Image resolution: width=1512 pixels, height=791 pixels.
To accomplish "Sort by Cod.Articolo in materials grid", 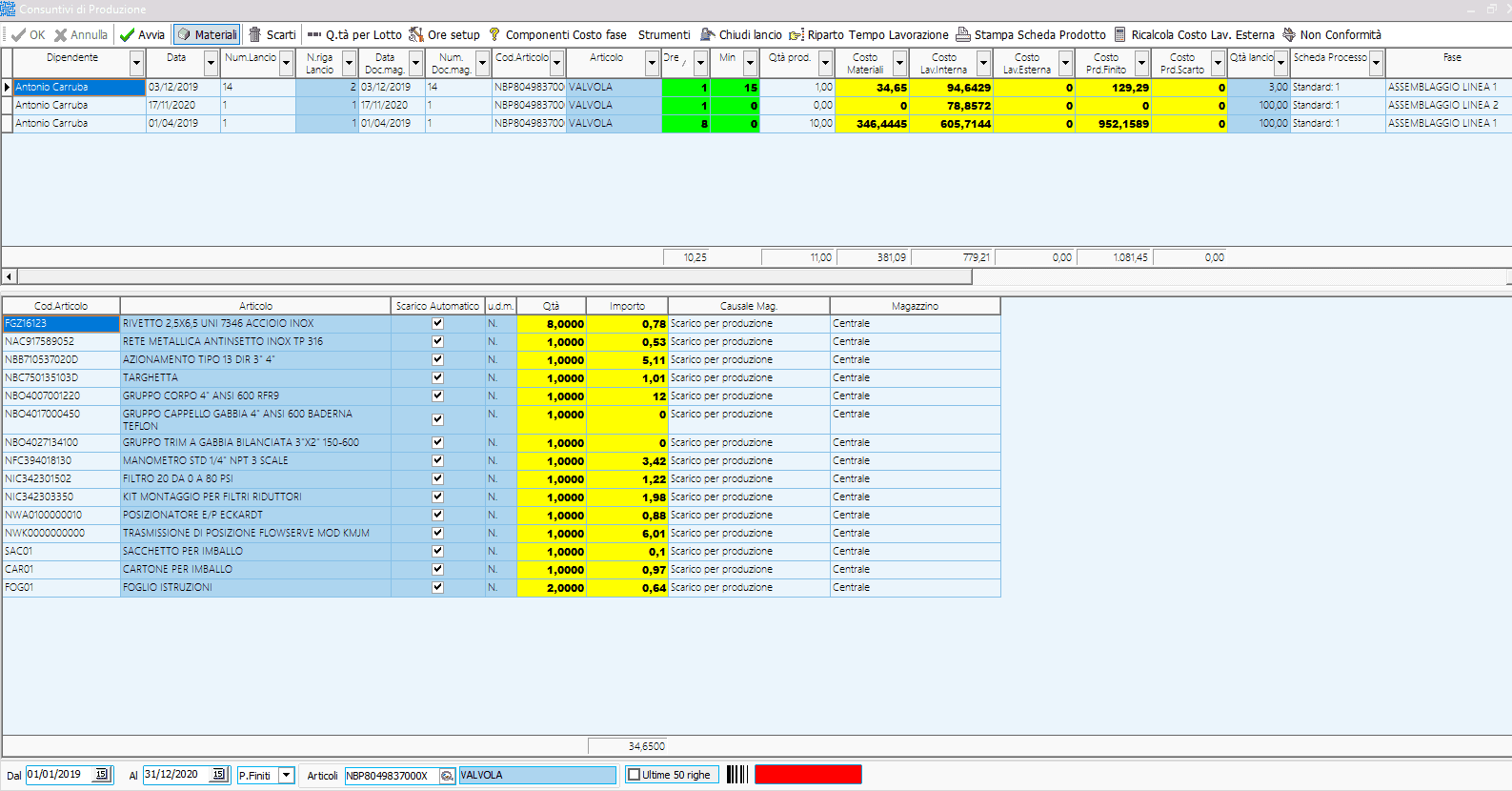I will click(61, 306).
